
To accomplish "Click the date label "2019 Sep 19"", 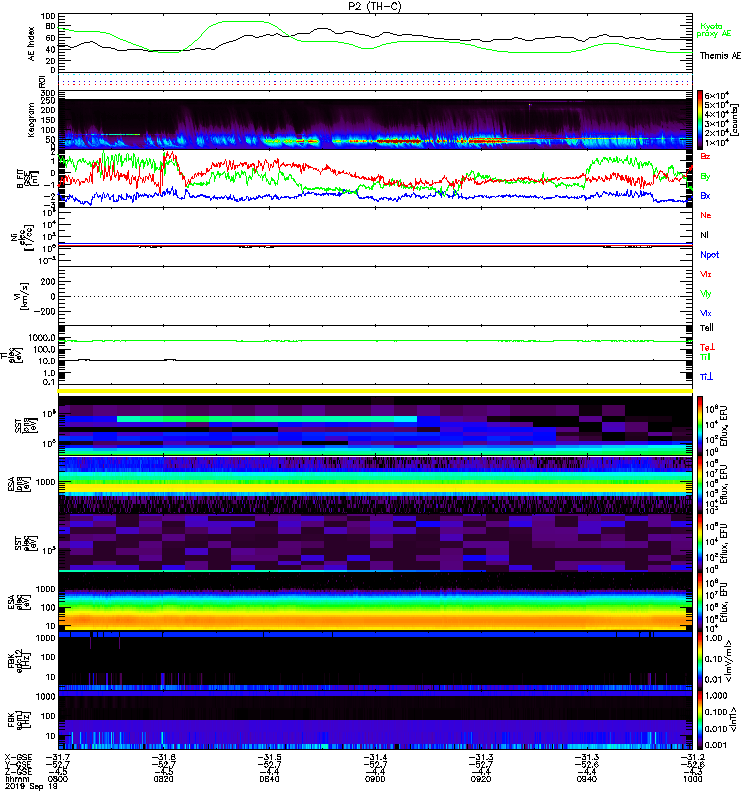I will 31,786.
